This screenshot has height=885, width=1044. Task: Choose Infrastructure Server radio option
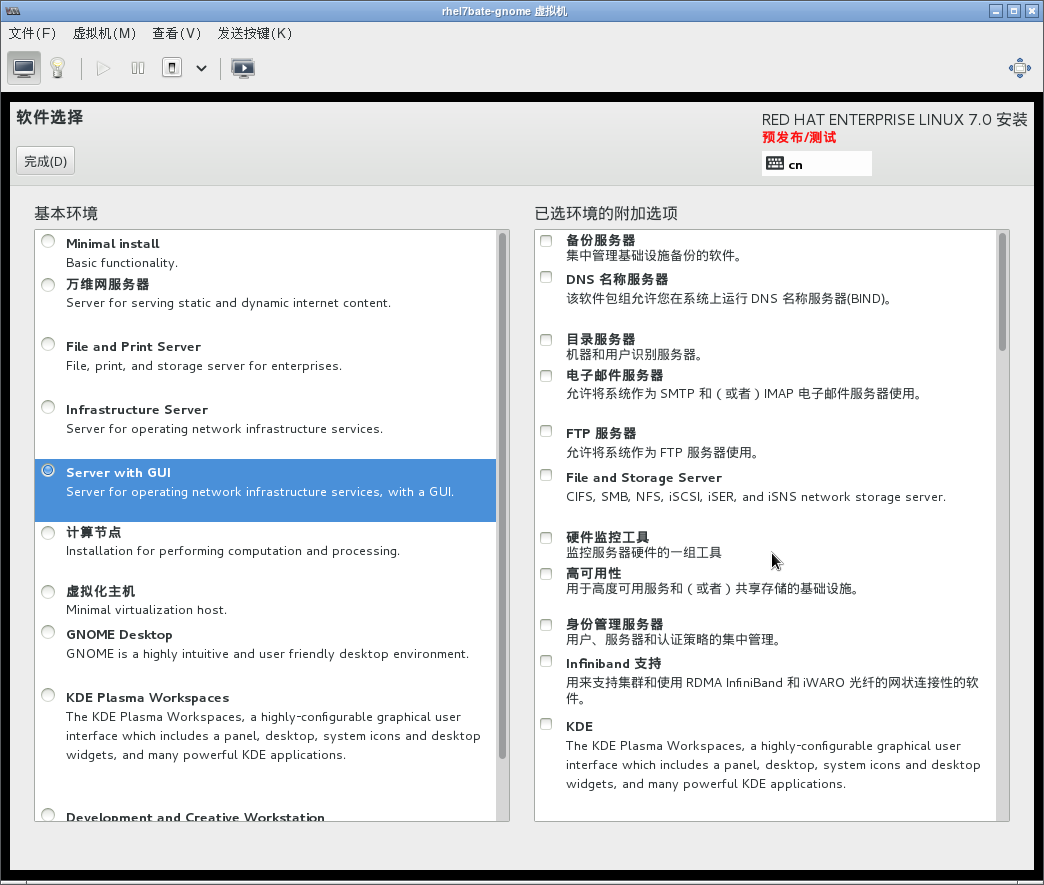tap(48, 407)
